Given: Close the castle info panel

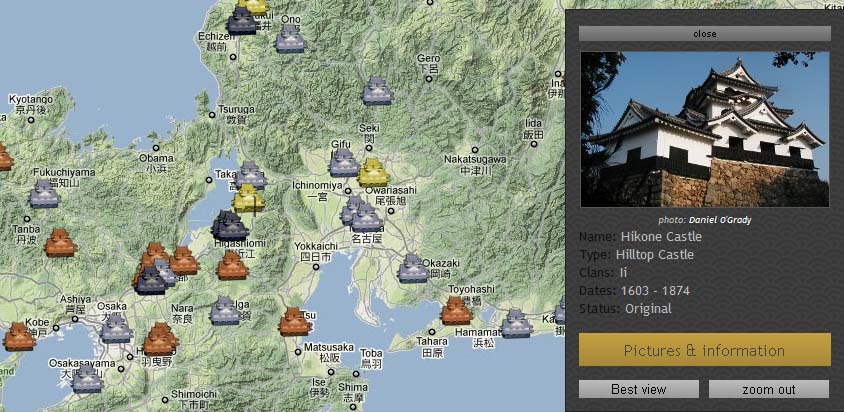Looking at the screenshot, I should point(704,33).
